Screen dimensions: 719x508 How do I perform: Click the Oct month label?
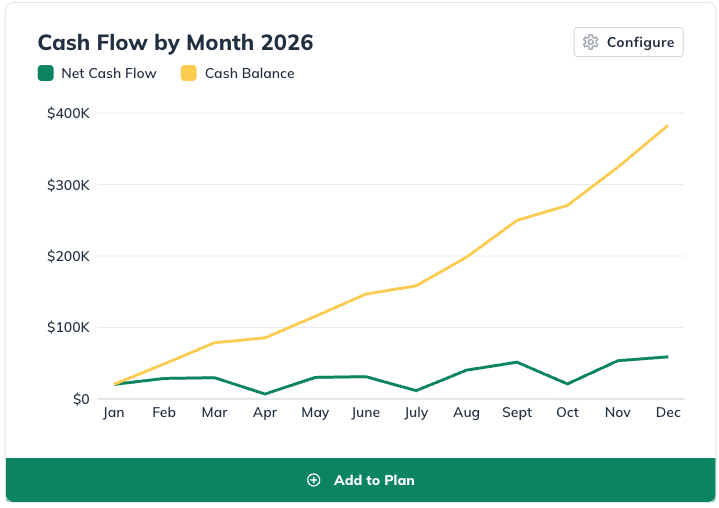coord(567,413)
